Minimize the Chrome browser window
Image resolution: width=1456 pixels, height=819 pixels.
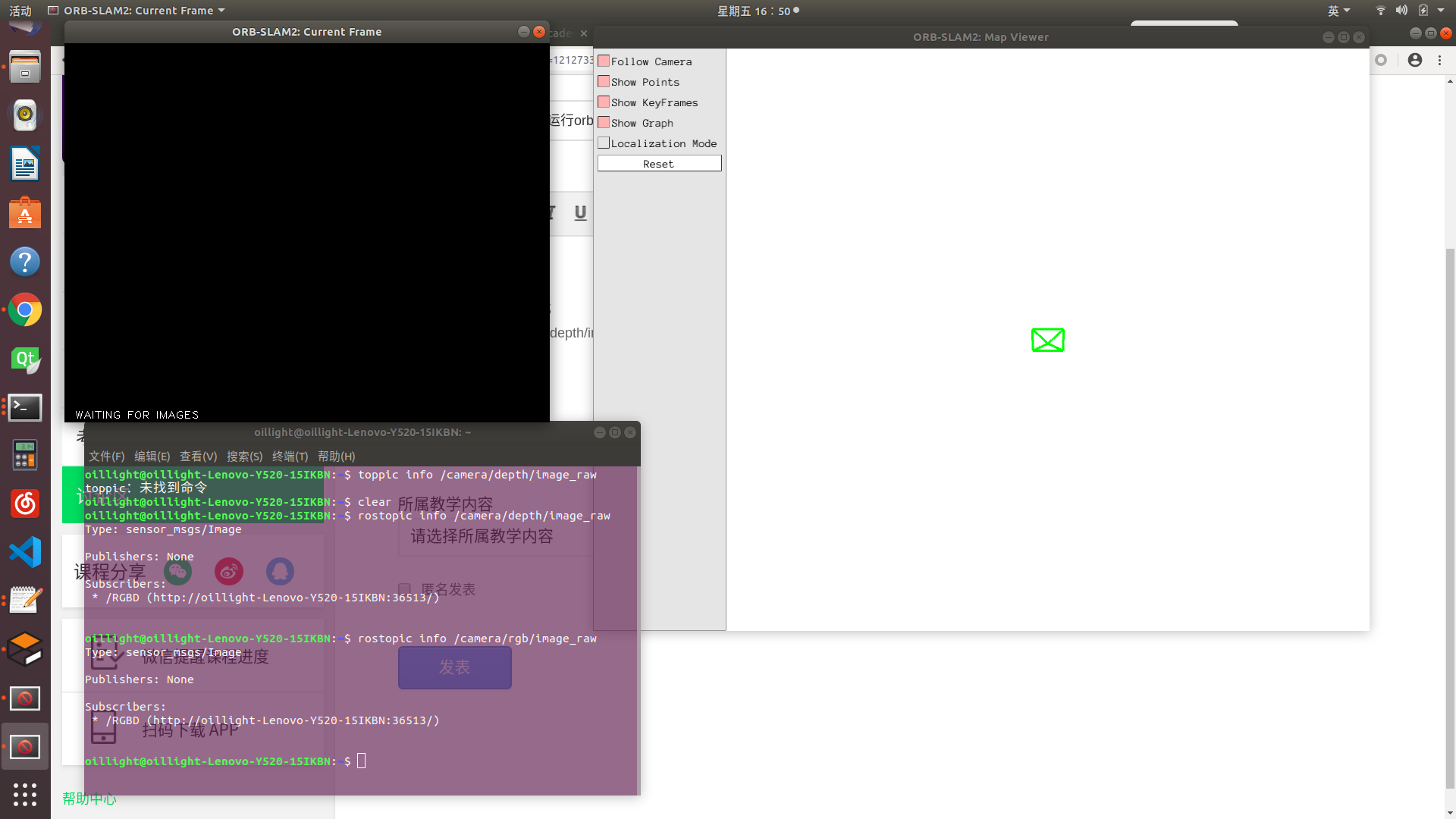coord(1415,33)
